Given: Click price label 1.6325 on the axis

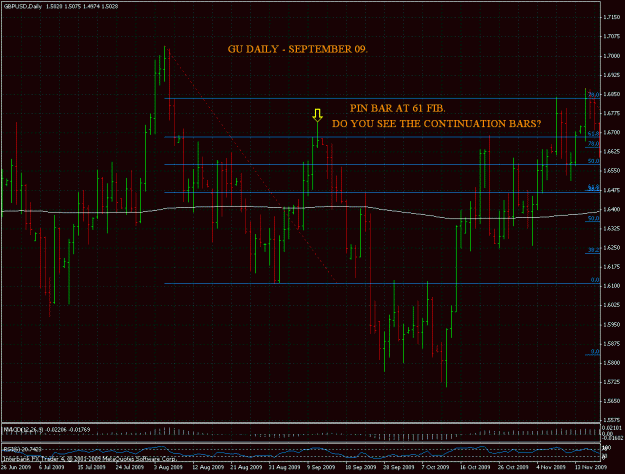Looking at the screenshot, I should coord(611,228).
